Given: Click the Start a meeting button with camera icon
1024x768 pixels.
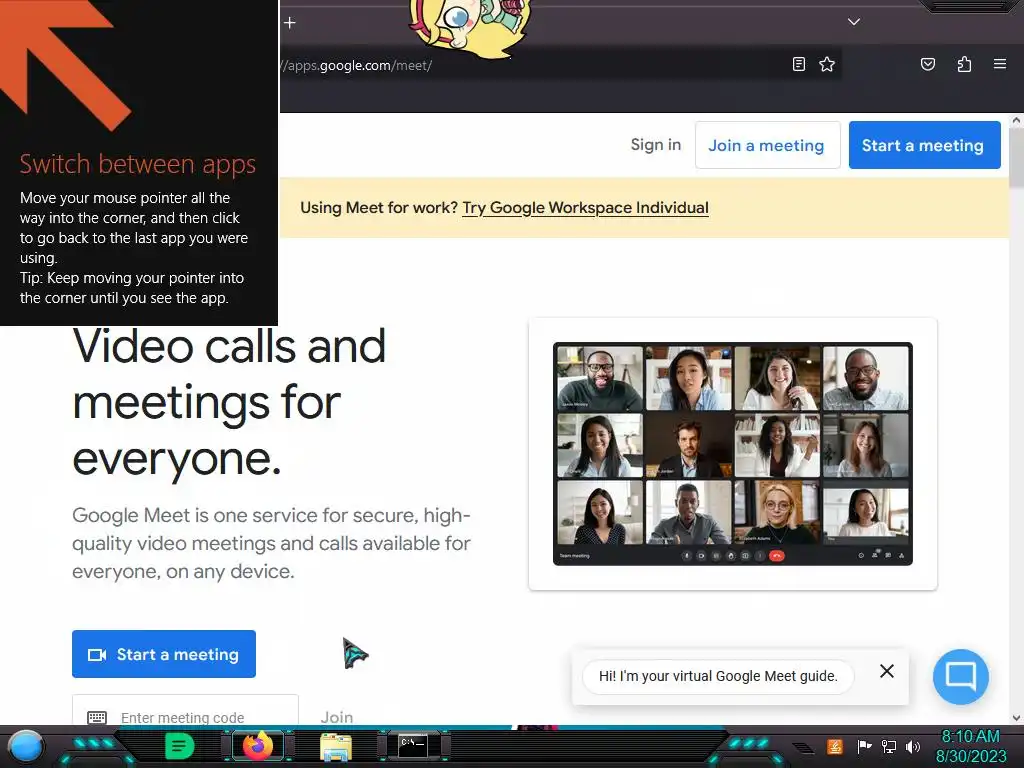Looking at the screenshot, I should coord(164,654).
